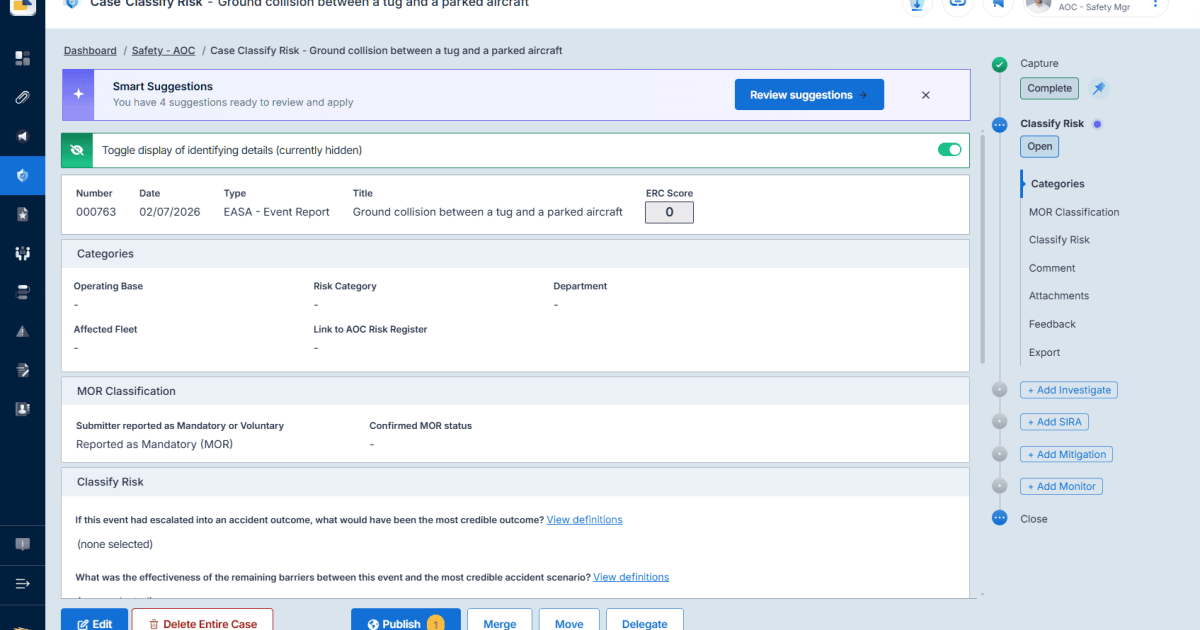
Task: Open the dashboard grid icon in sidebar
Action: pyautogui.click(x=22, y=58)
